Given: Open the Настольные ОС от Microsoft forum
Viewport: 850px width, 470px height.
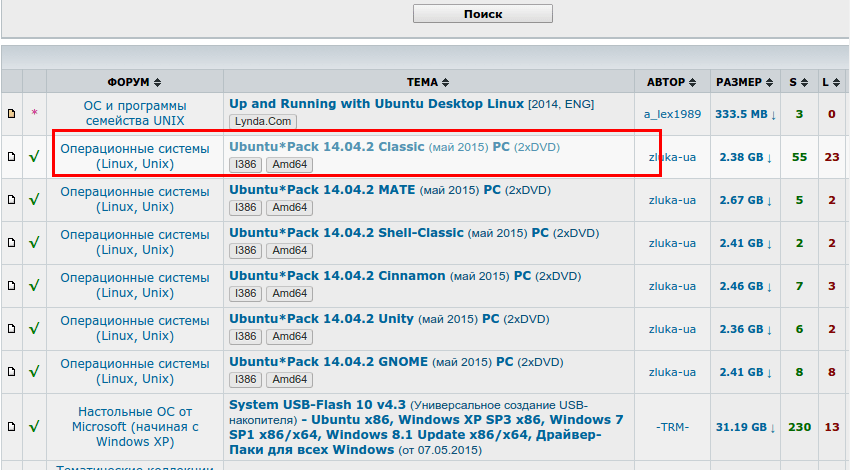Looking at the screenshot, I should (x=135, y=427).
